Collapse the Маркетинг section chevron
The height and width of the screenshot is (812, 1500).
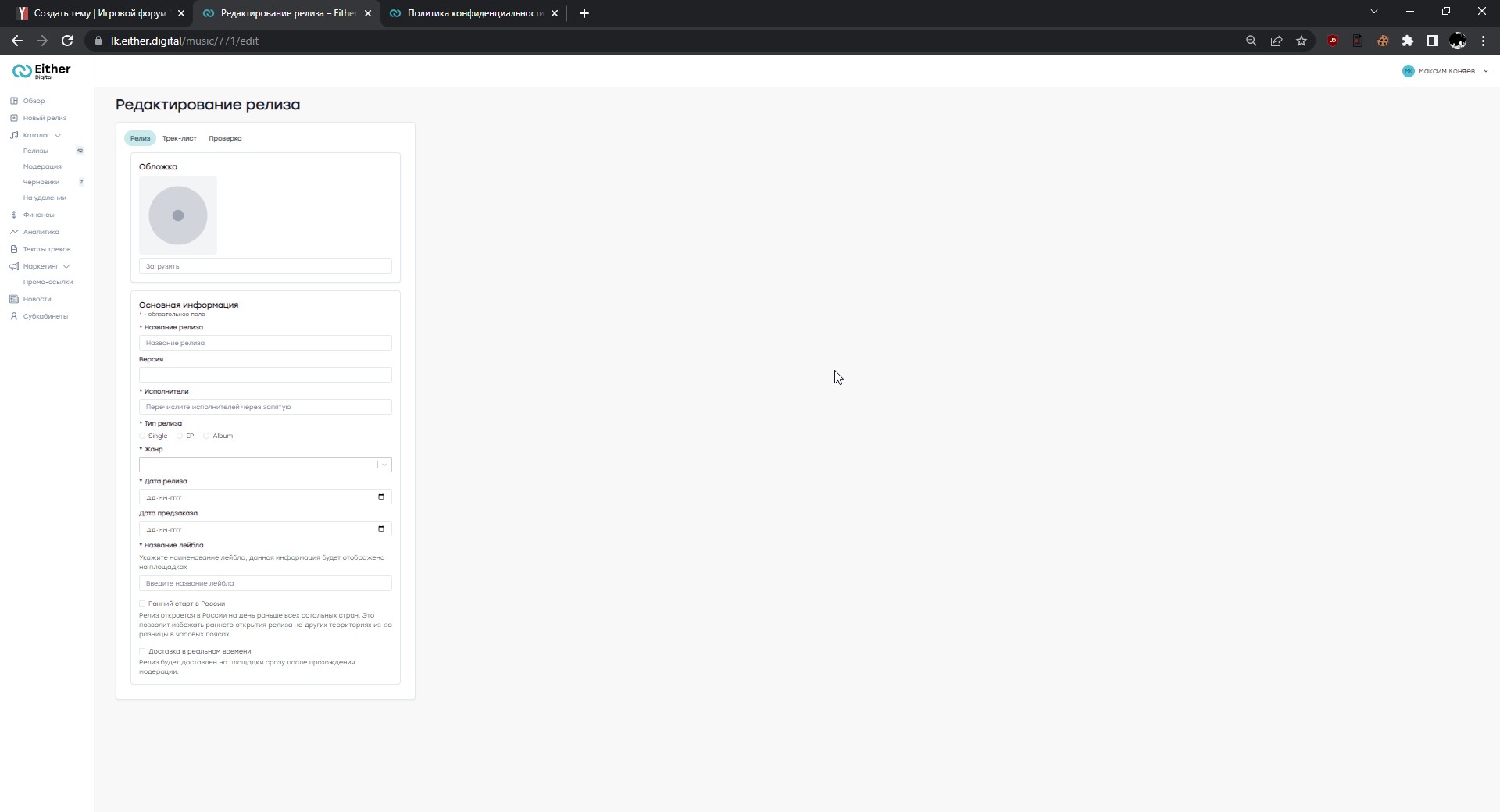pyautogui.click(x=66, y=266)
